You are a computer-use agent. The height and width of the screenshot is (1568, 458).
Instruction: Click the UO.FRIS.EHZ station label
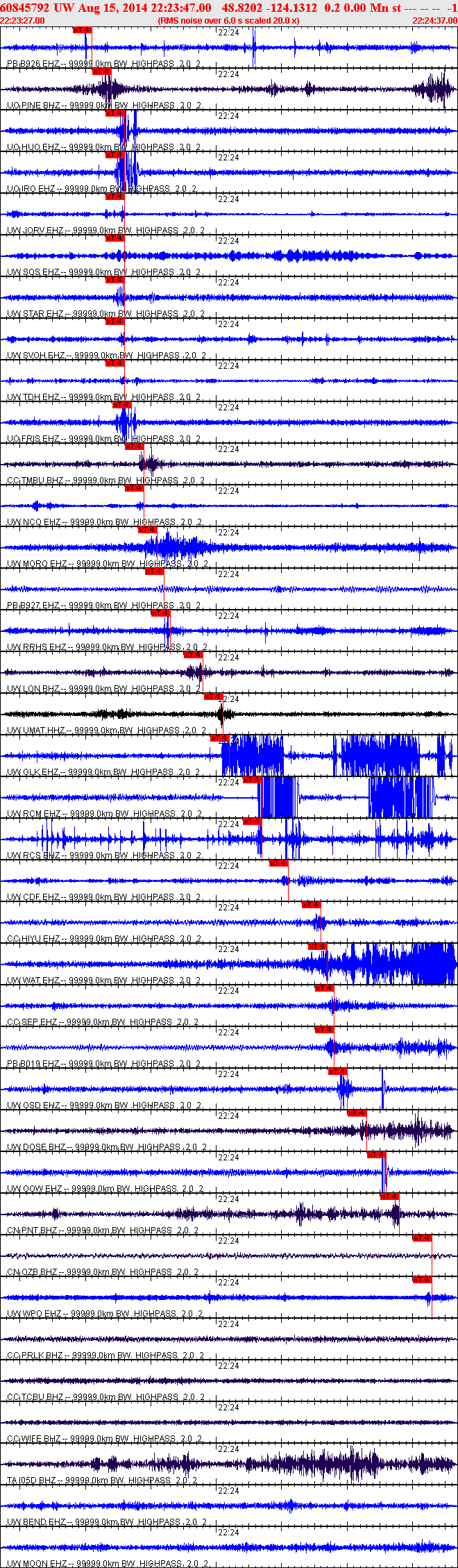click(x=104, y=439)
